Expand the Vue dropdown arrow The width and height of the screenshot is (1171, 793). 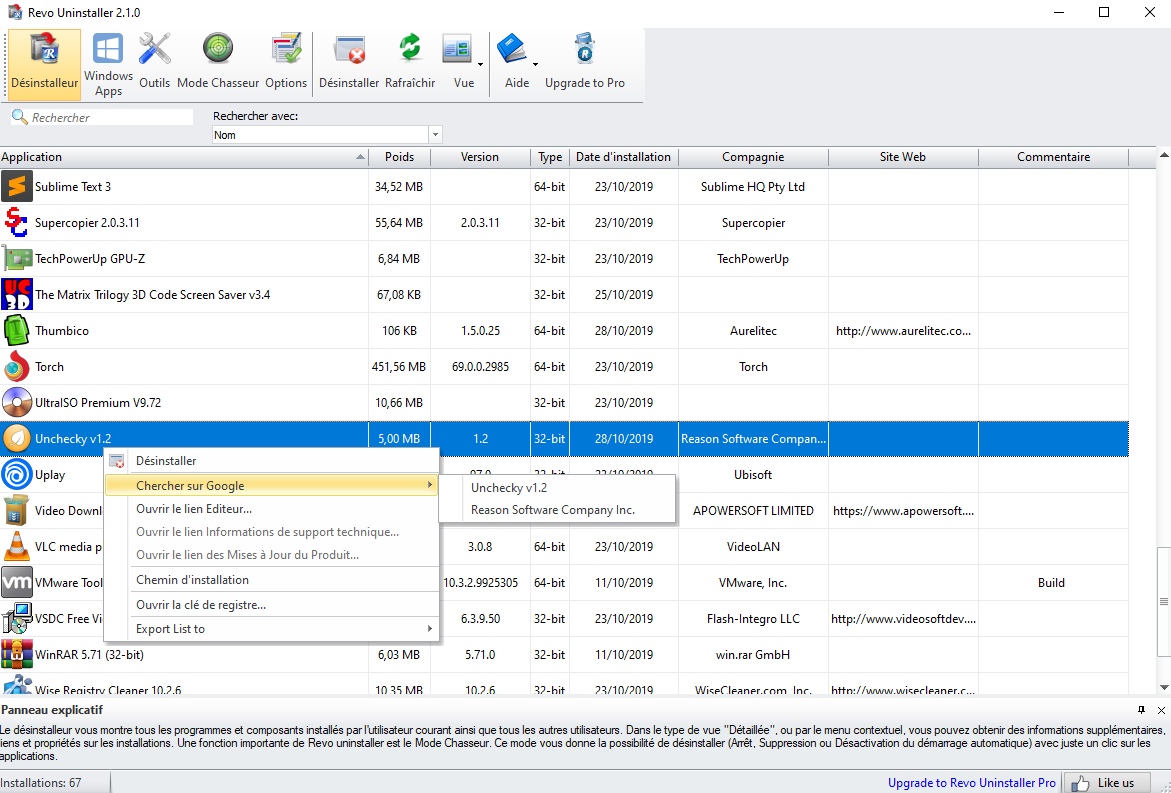pos(480,65)
